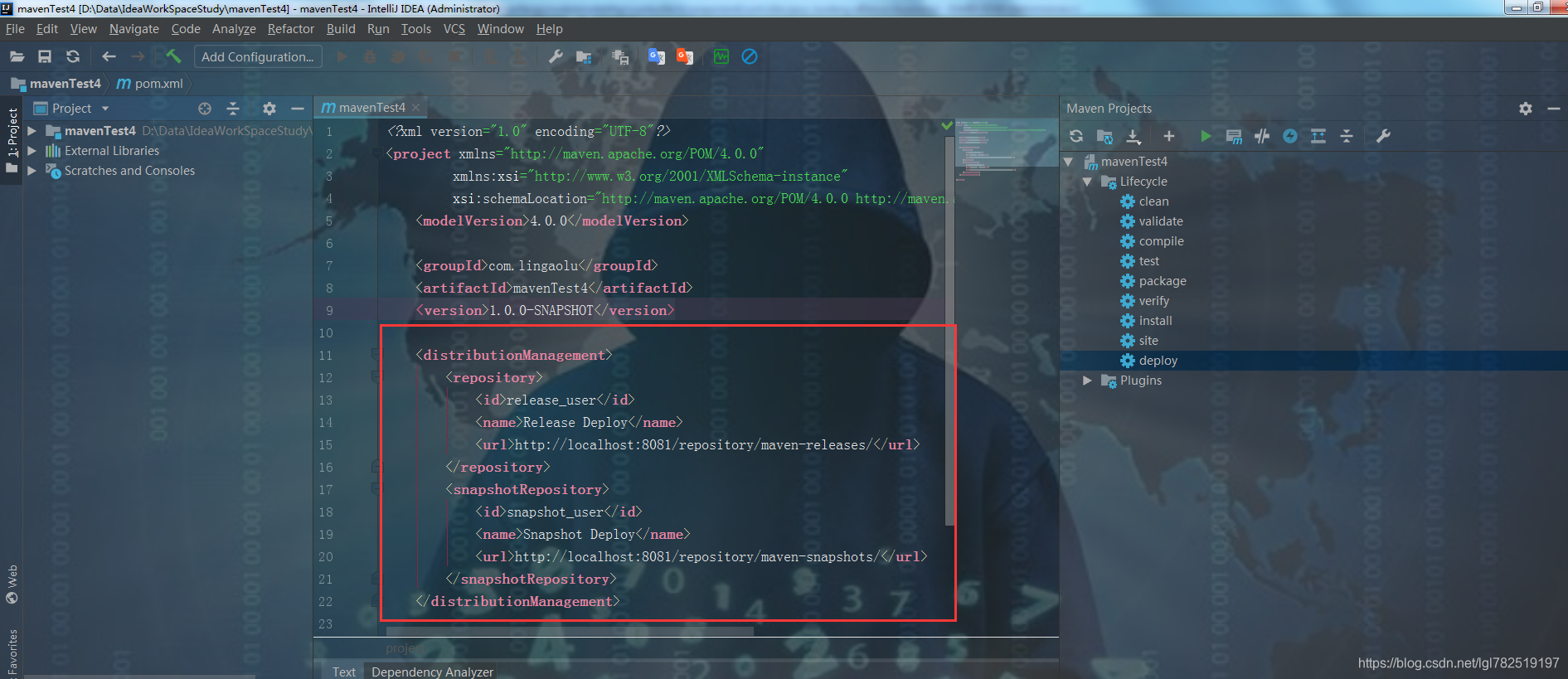Screen dimensions: 1568x679
Task: Add Maven project with plus icon
Action: [1169, 136]
